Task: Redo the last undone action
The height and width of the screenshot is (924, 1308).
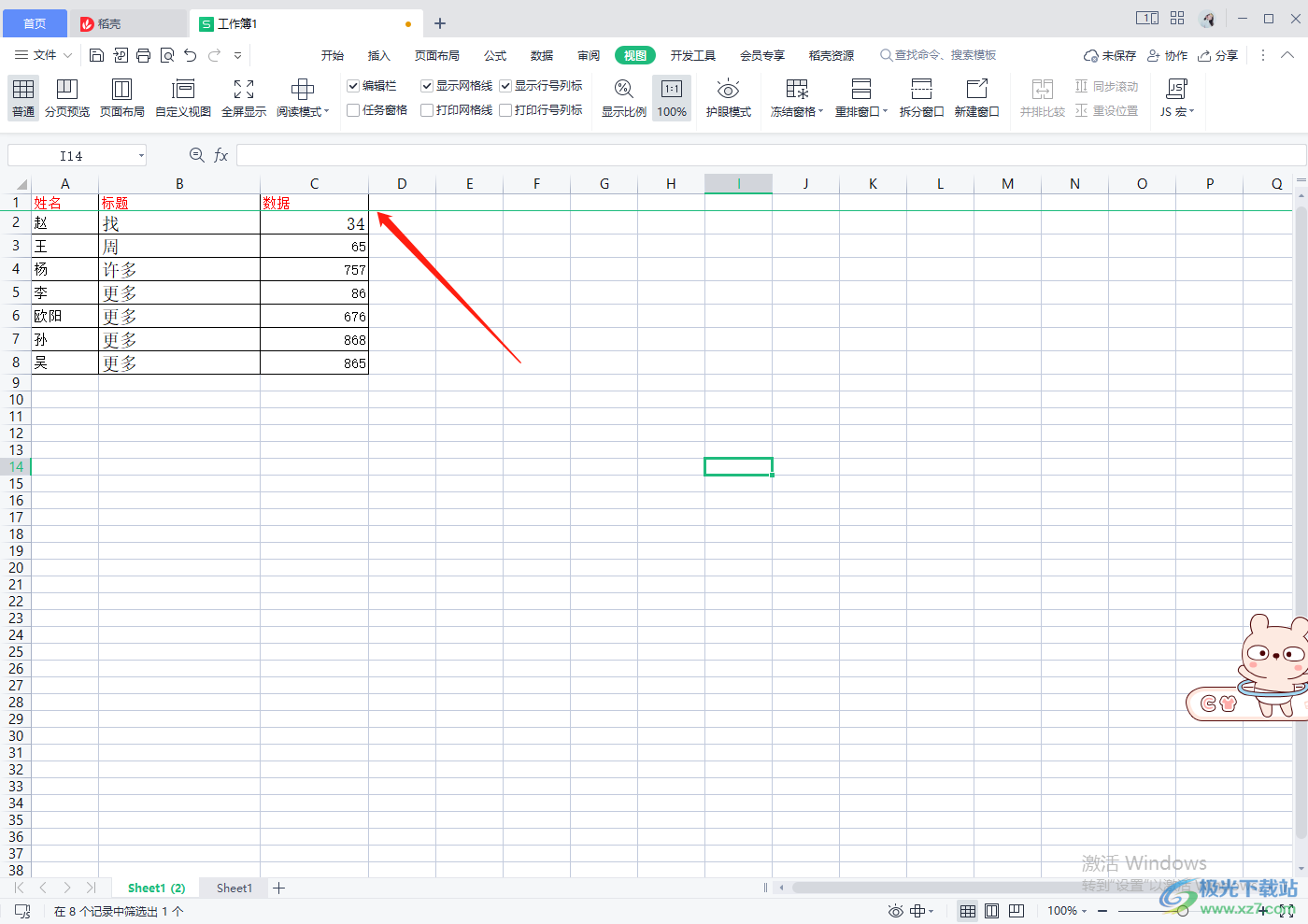Action: coord(214,55)
